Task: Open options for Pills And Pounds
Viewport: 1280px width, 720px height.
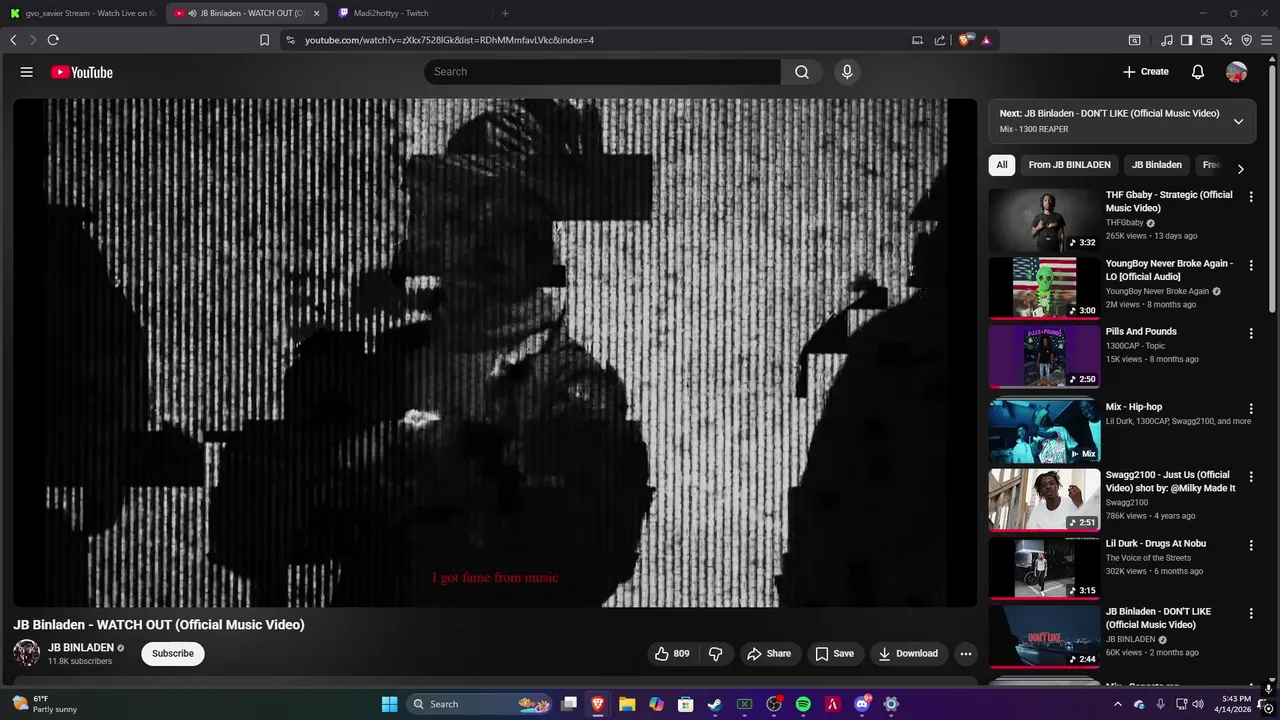Action: point(1250,334)
